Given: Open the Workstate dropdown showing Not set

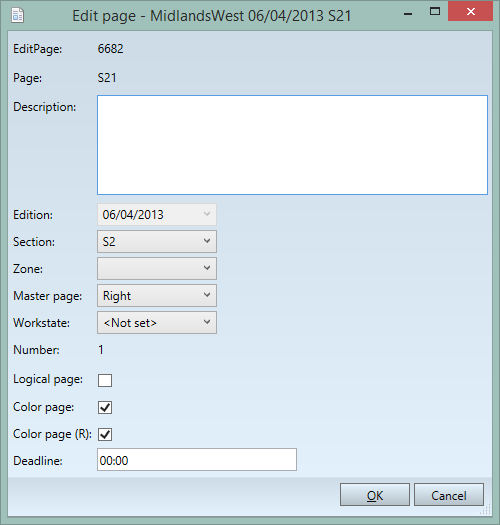Looking at the screenshot, I should pos(157,322).
